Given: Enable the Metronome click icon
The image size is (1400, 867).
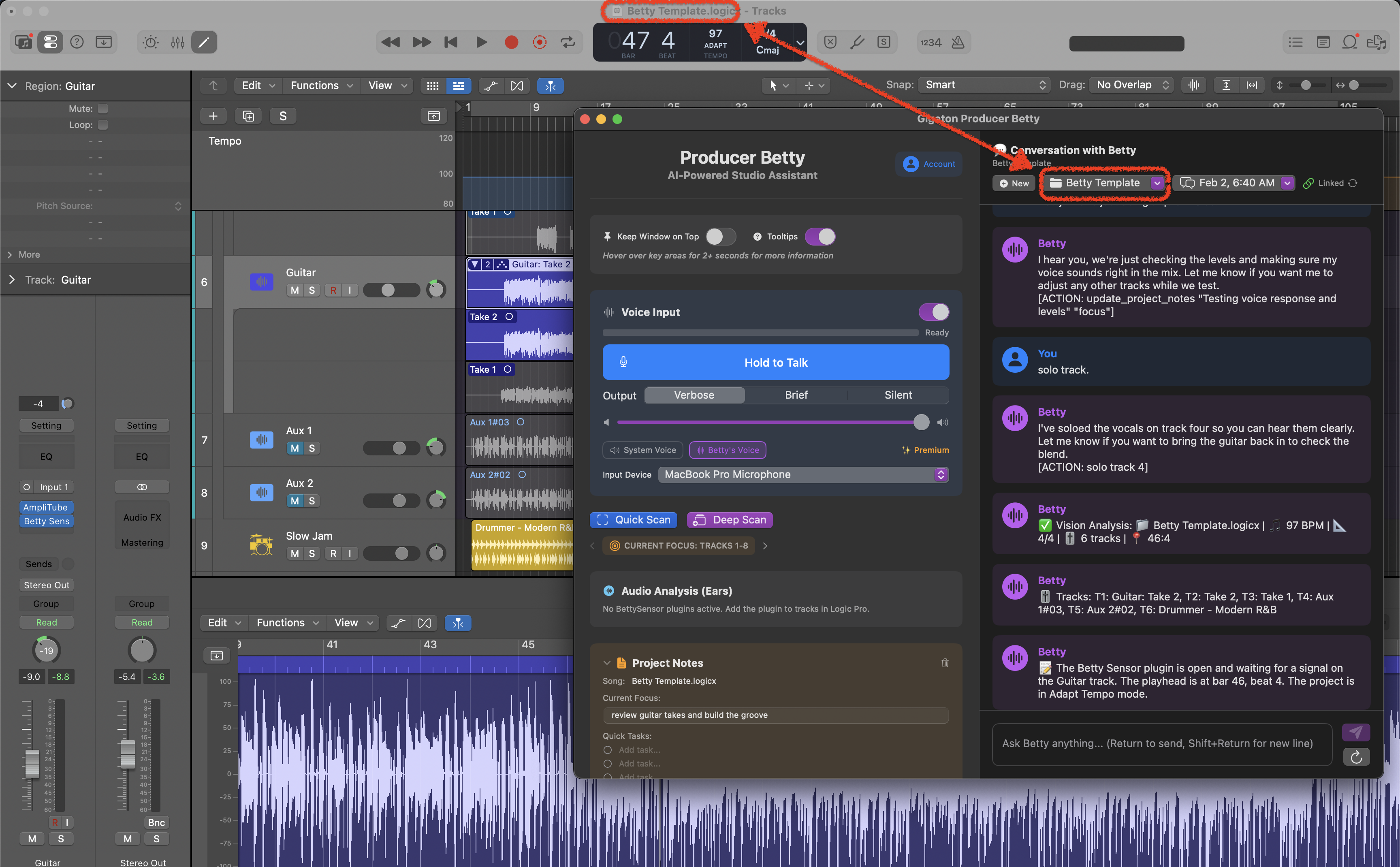Looking at the screenshot, I should (957, 42).
